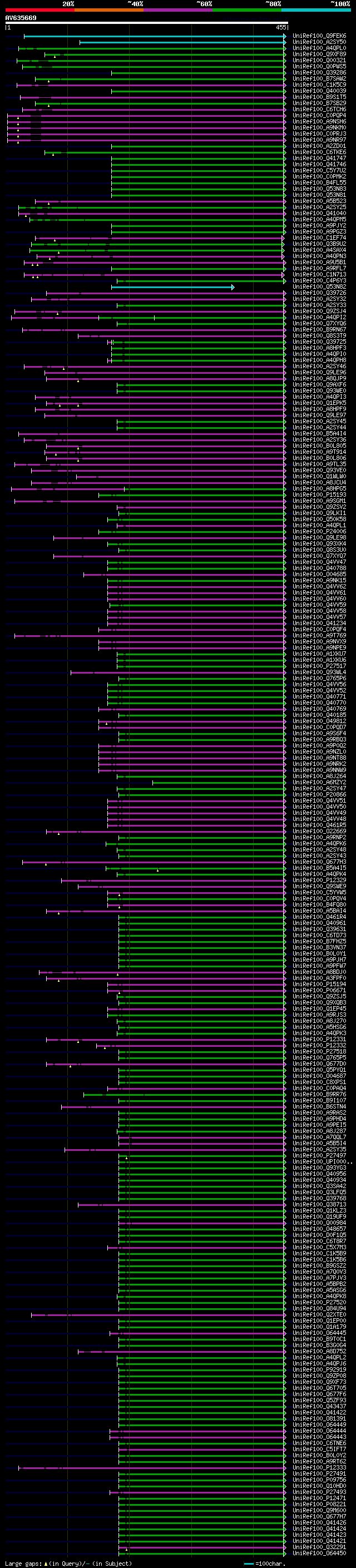
Task: Click the purple ~60% identity legend bar
Action: pos(179,10)
